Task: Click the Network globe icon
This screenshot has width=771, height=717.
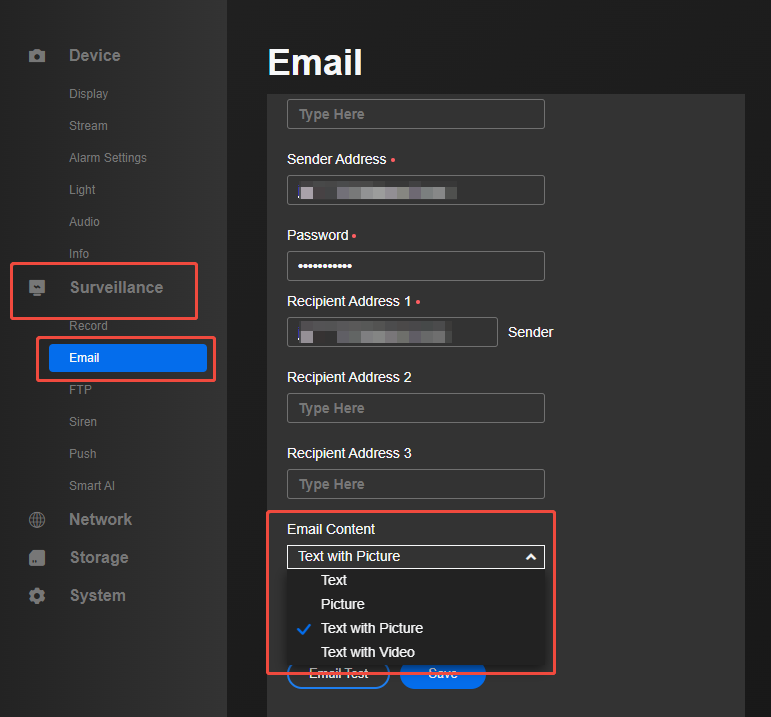Action: (x=37, y=520)
